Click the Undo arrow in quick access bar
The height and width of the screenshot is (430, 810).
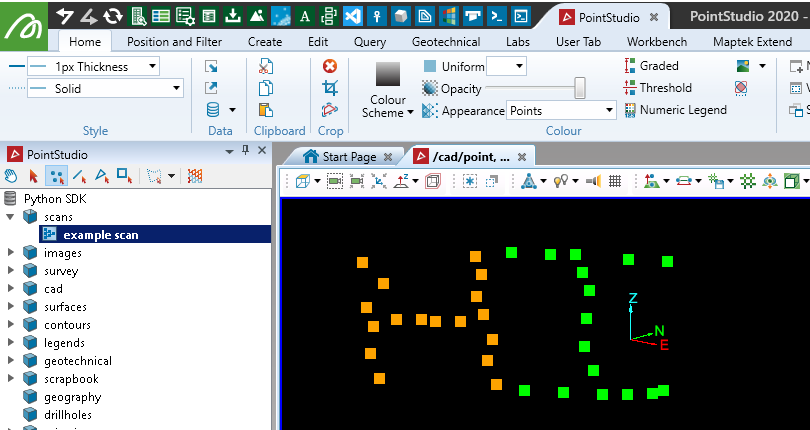(x=65, y=17)
